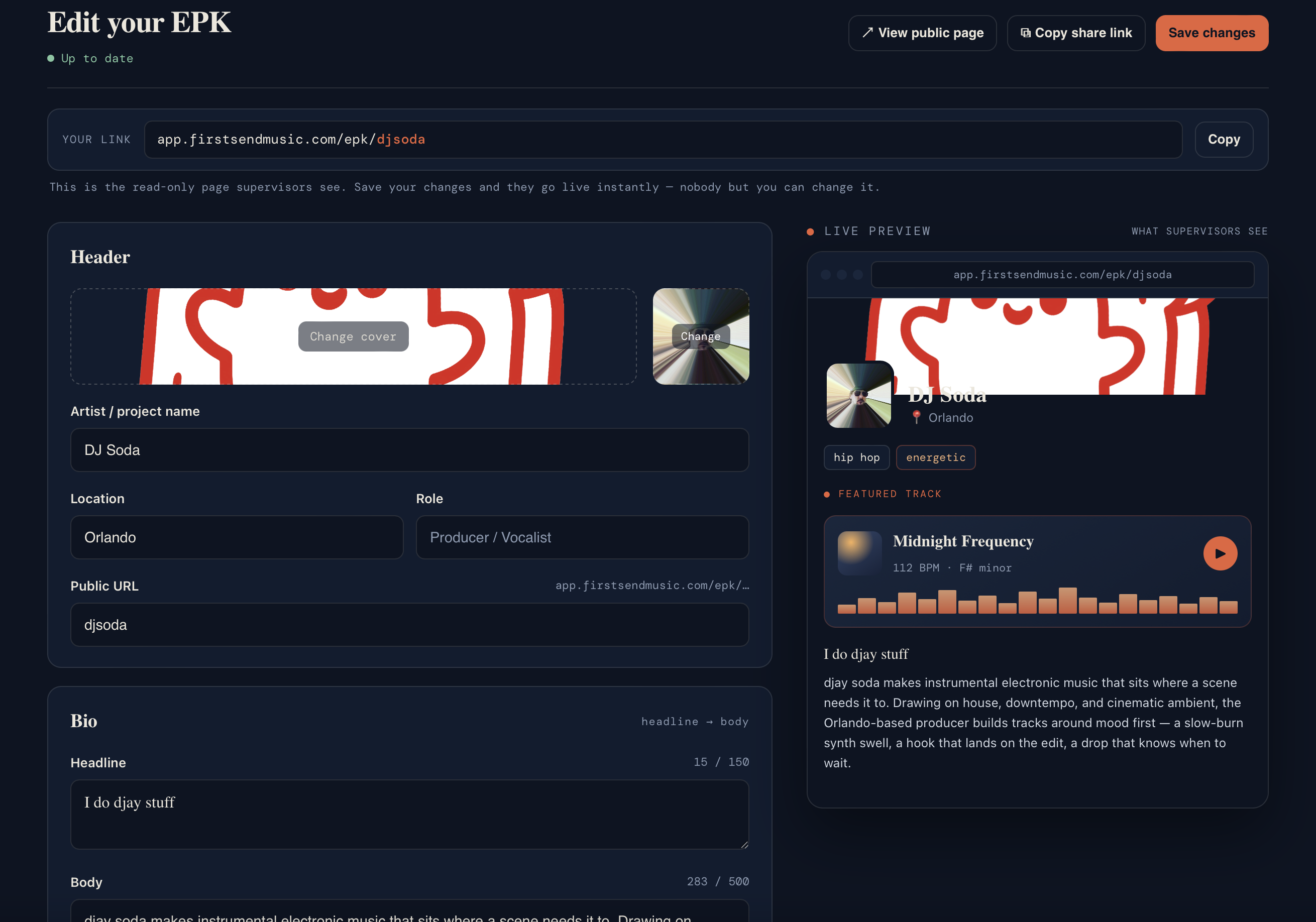Click the waveform of the featured track
Screen dimensions: 1316x922
[1037, 601]
